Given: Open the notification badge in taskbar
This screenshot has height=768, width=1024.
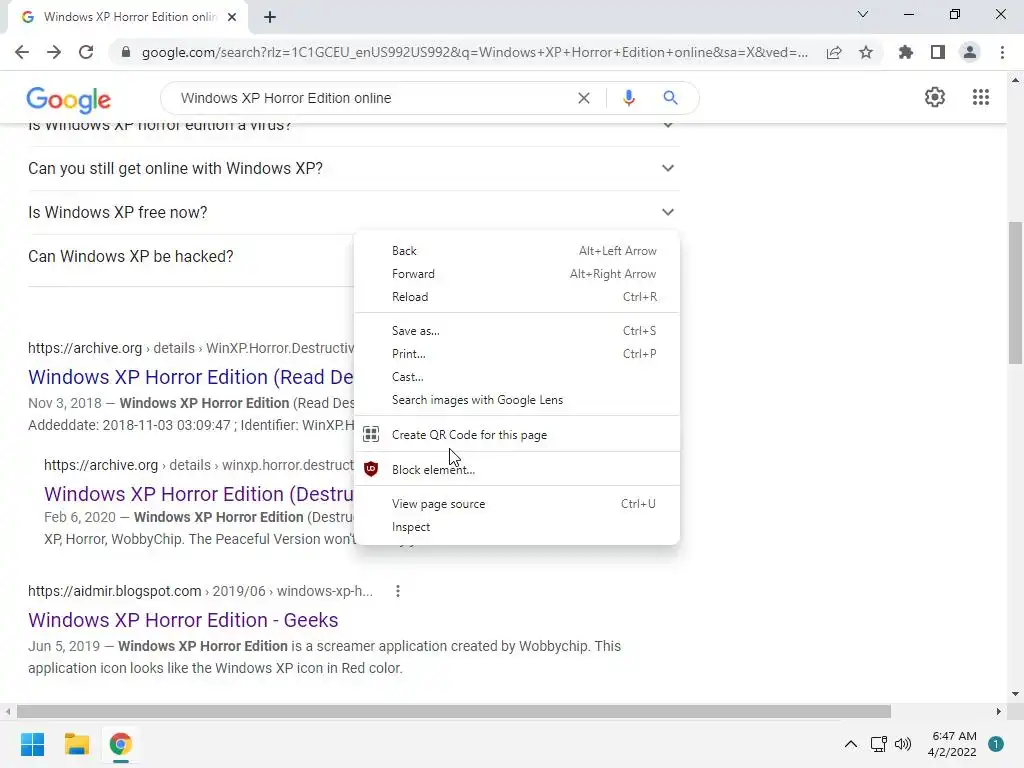Looking at the screenshot, I should tap(995, 744).
